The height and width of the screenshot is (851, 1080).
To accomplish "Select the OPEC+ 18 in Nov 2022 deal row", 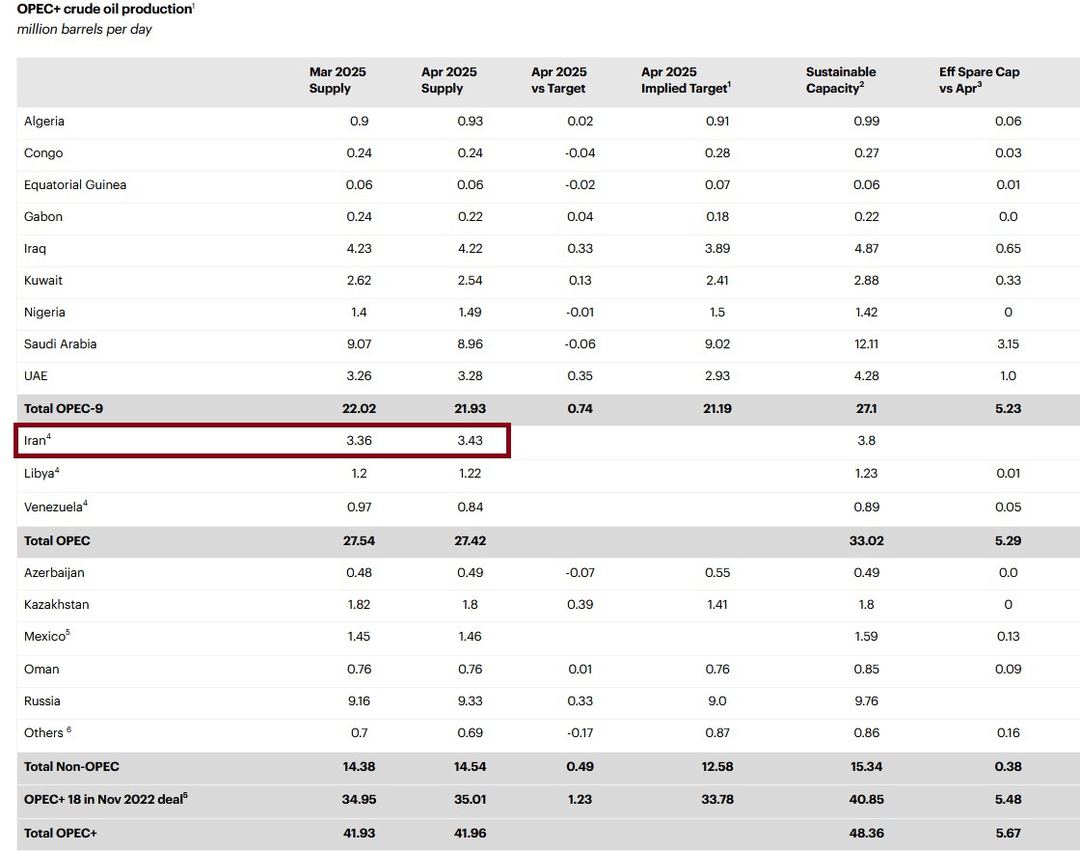I will point(105,799).
